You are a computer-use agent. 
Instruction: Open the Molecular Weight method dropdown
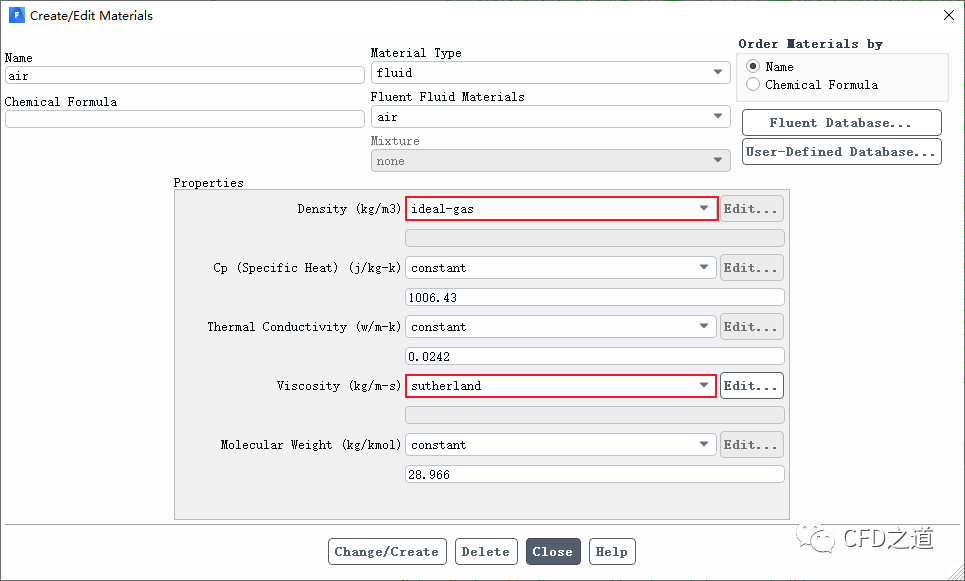561,445
